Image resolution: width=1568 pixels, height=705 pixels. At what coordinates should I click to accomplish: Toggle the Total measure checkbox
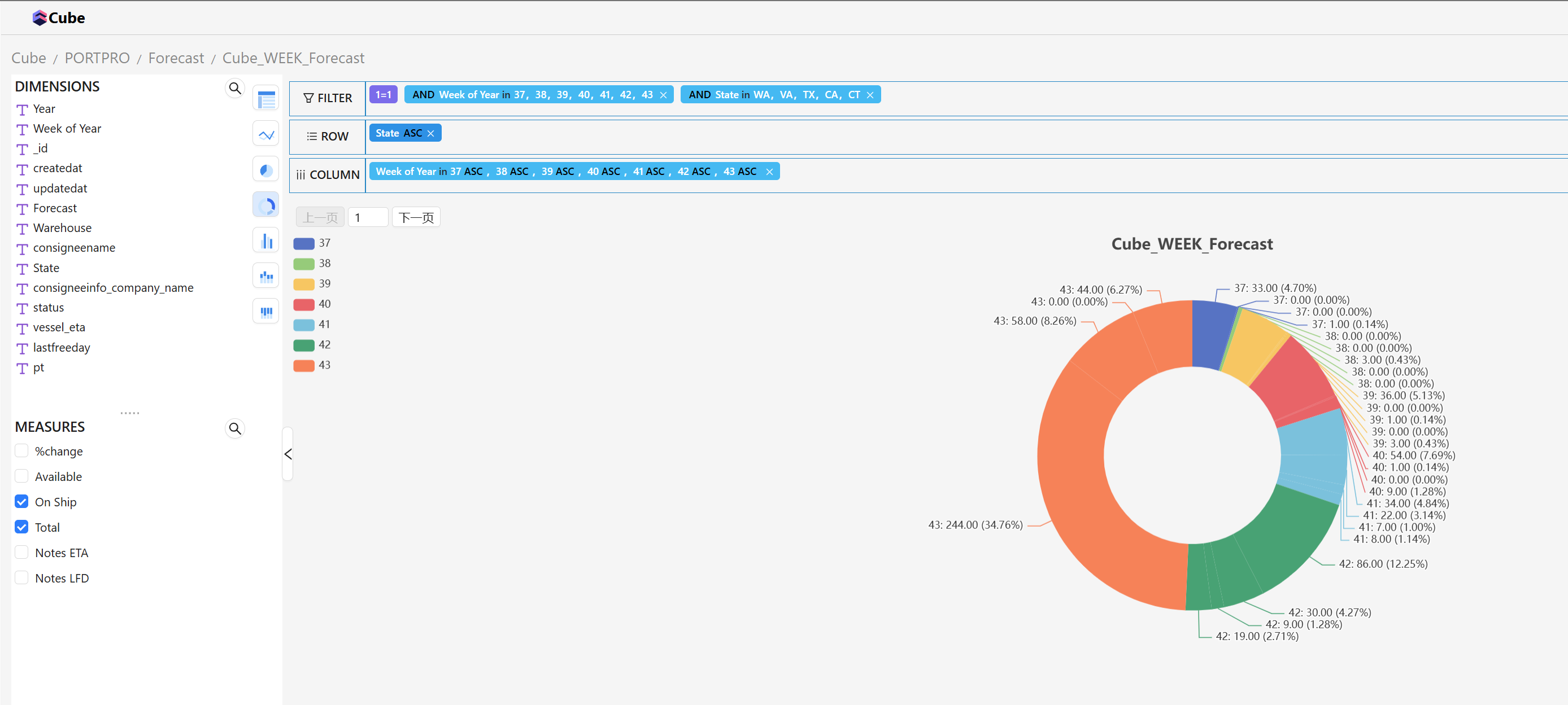click(x=22, y=527)
